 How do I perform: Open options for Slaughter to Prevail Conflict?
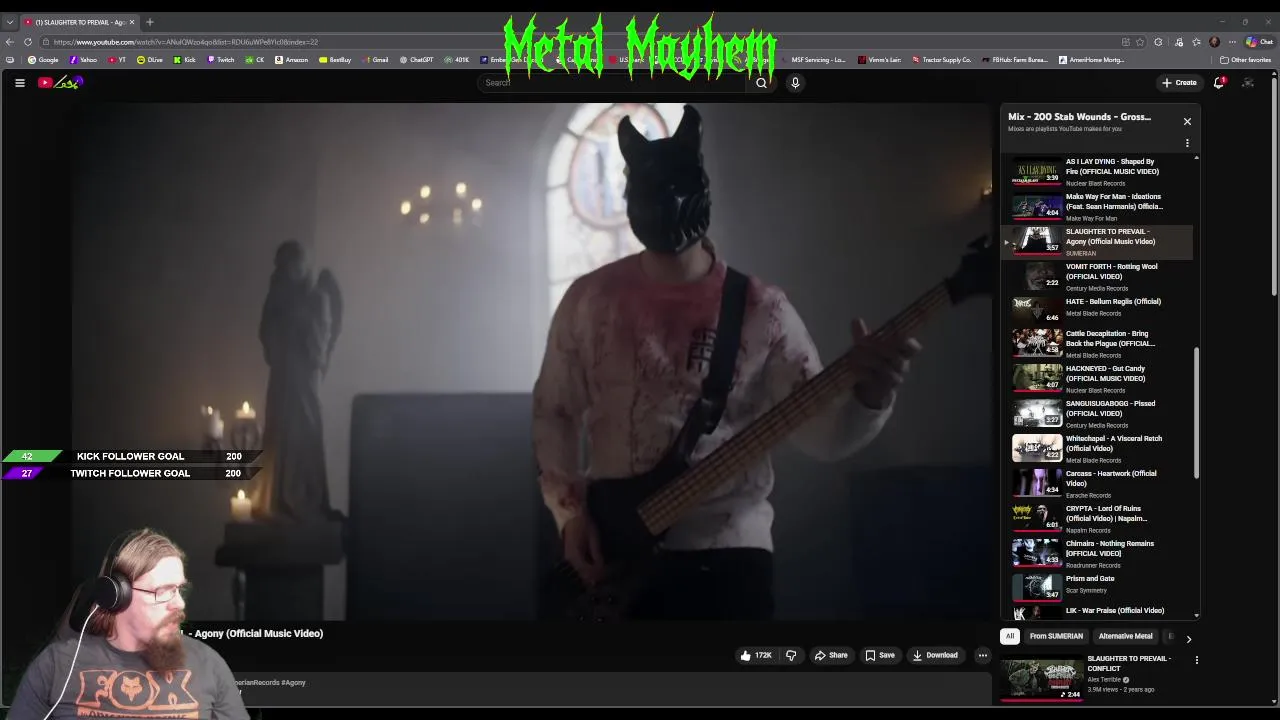click(1196, 660)
